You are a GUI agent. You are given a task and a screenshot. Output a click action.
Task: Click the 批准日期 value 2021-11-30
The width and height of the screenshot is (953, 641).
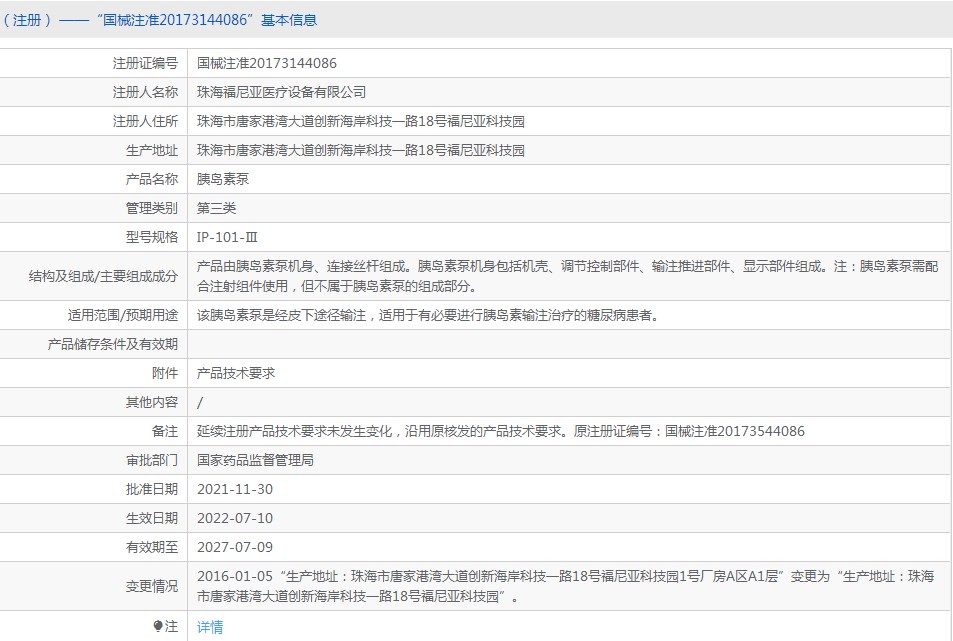point(235,489)
